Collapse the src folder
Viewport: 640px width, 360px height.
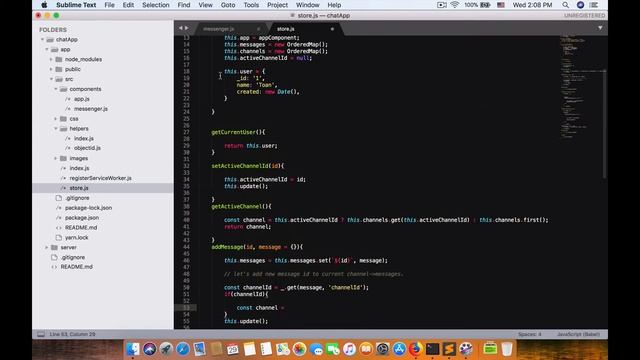click(51, 79)
